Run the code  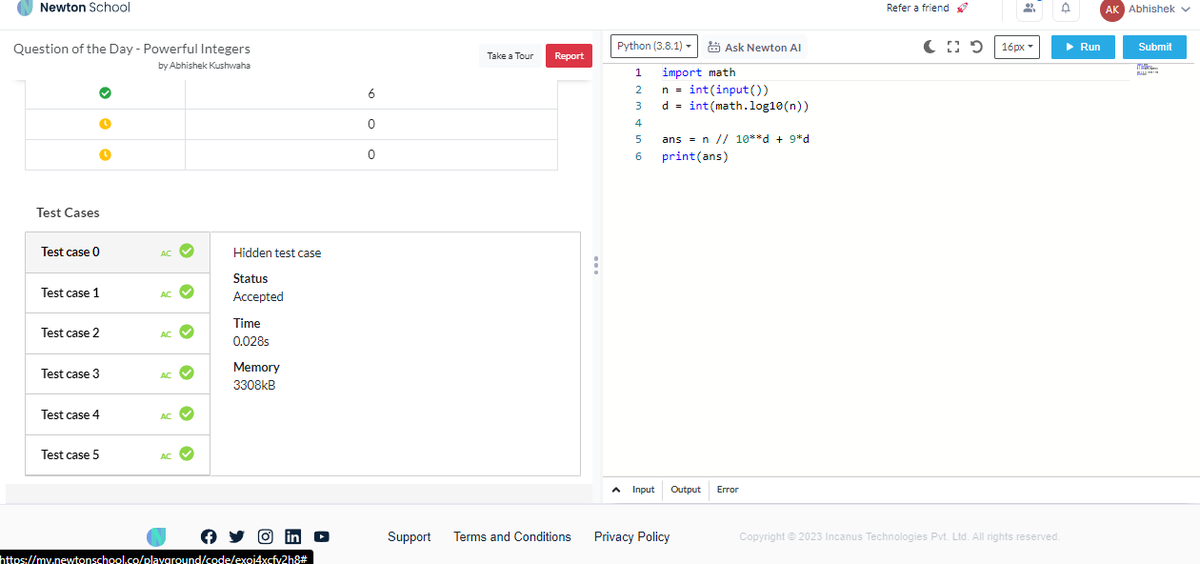[1083, 47]
